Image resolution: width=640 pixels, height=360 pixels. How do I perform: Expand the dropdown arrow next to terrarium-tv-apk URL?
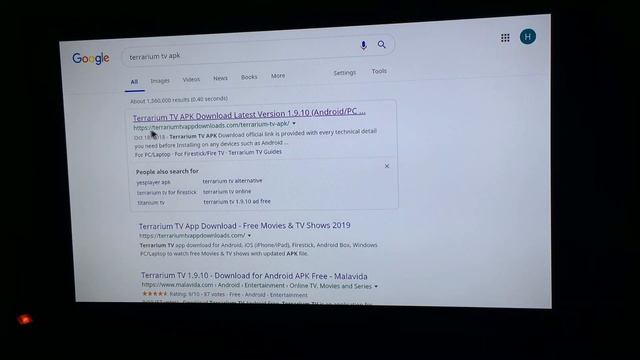click(x=294, y=123)
